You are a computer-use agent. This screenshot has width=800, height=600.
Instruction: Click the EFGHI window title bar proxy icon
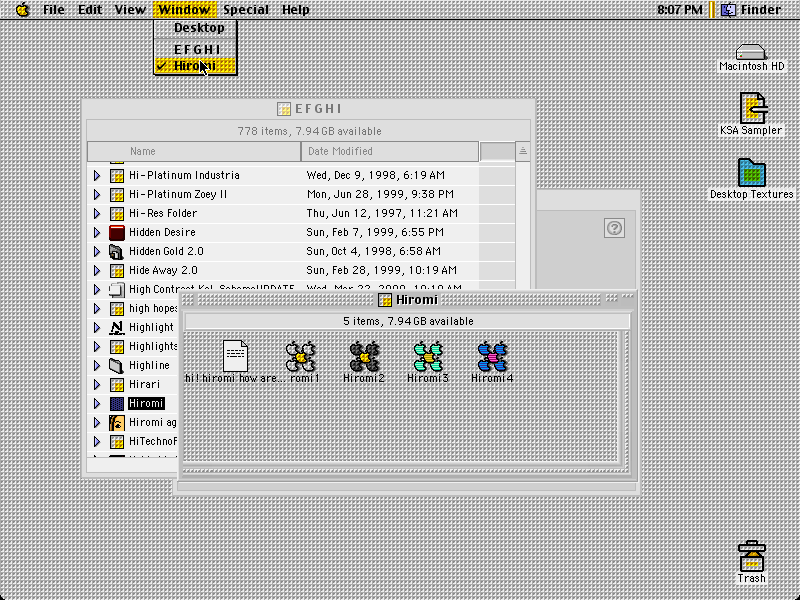[x=284, y=109]
